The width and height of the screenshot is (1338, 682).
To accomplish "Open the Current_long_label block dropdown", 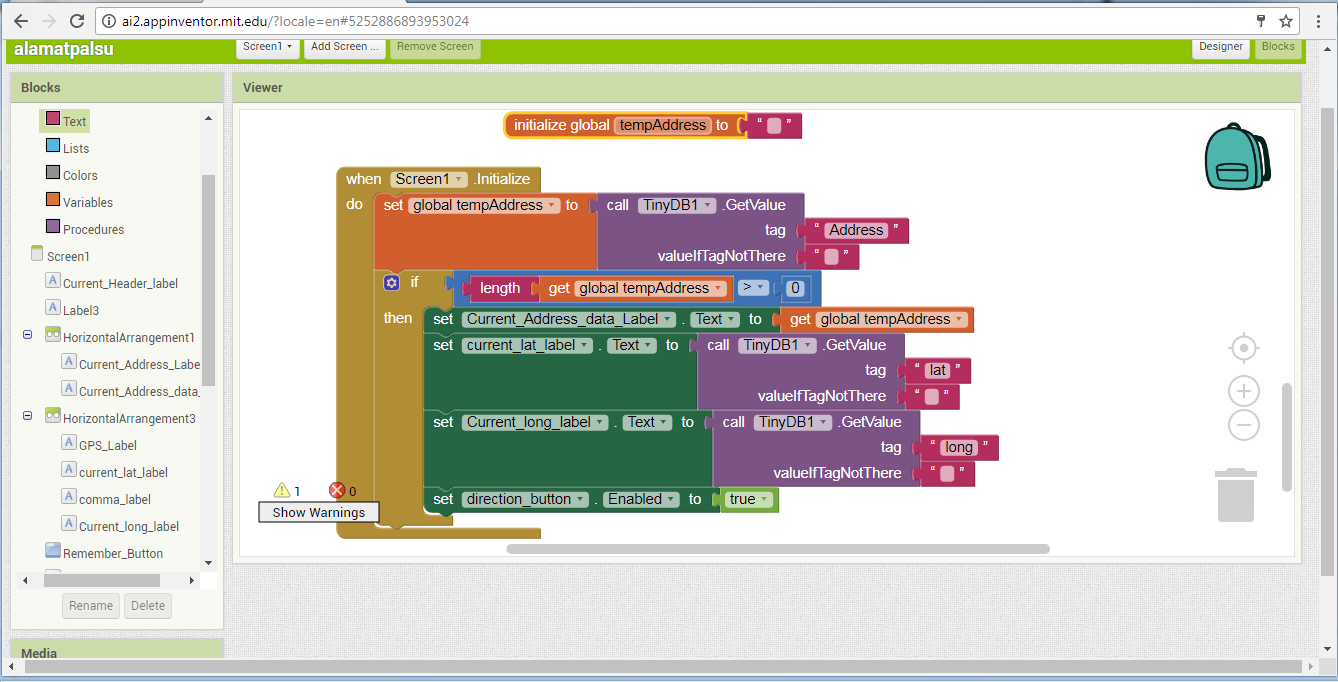I will click(535, 422).
